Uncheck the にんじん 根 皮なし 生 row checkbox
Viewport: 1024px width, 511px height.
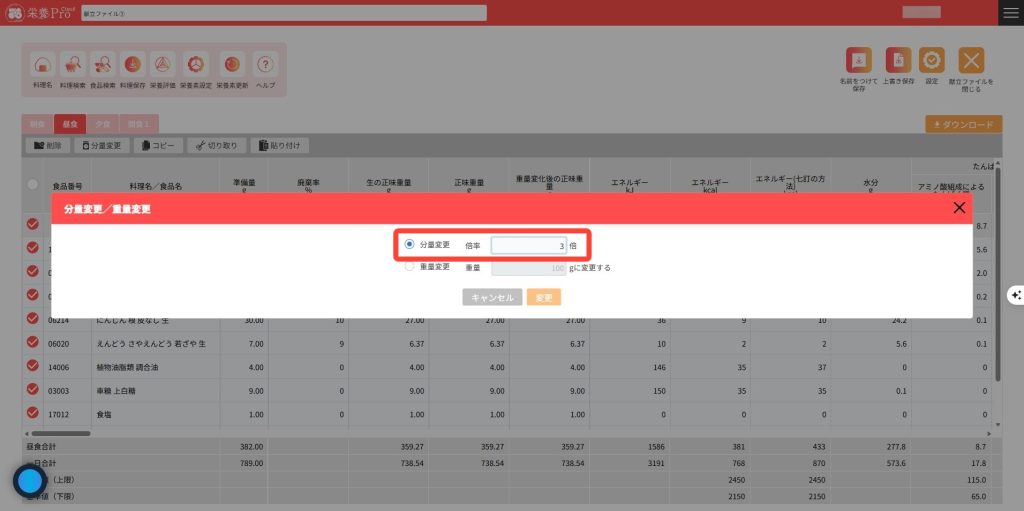pos(32,321)
